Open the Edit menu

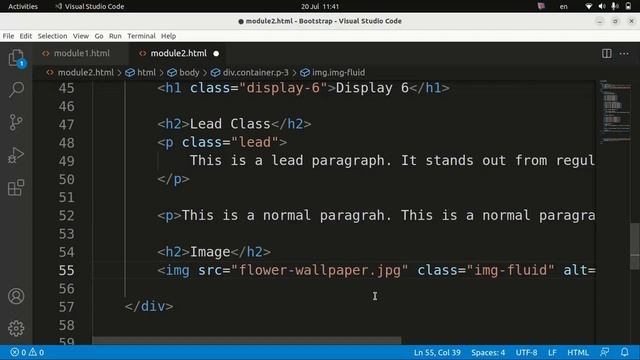tap(25, 36)
